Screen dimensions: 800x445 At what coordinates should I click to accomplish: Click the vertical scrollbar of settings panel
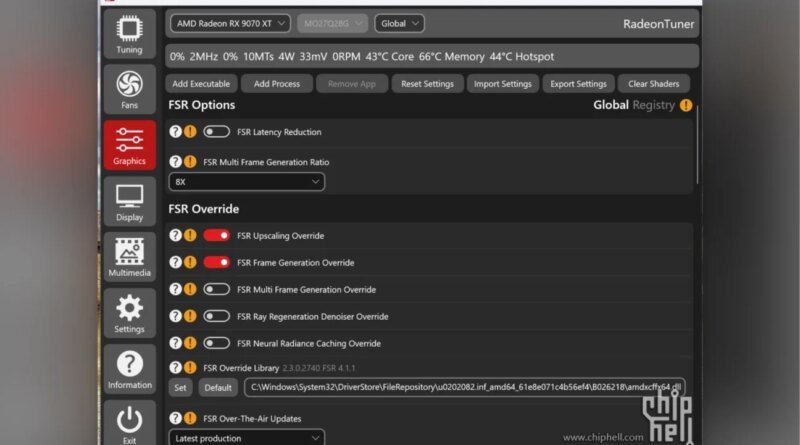pyautogui.click(x=697, y=144)
